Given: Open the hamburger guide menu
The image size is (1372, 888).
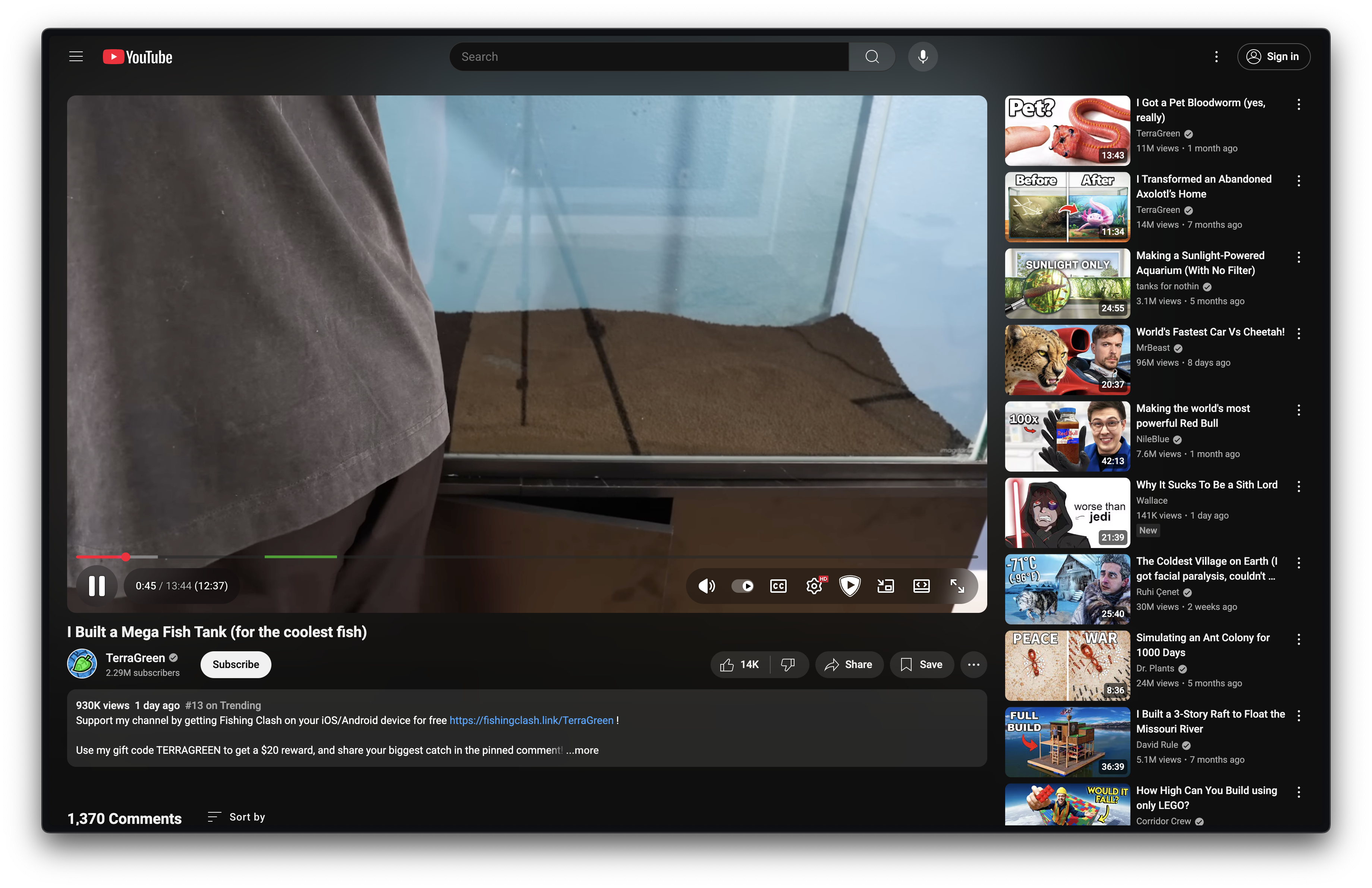Looking at the screenshot, I should click(76, 56).
